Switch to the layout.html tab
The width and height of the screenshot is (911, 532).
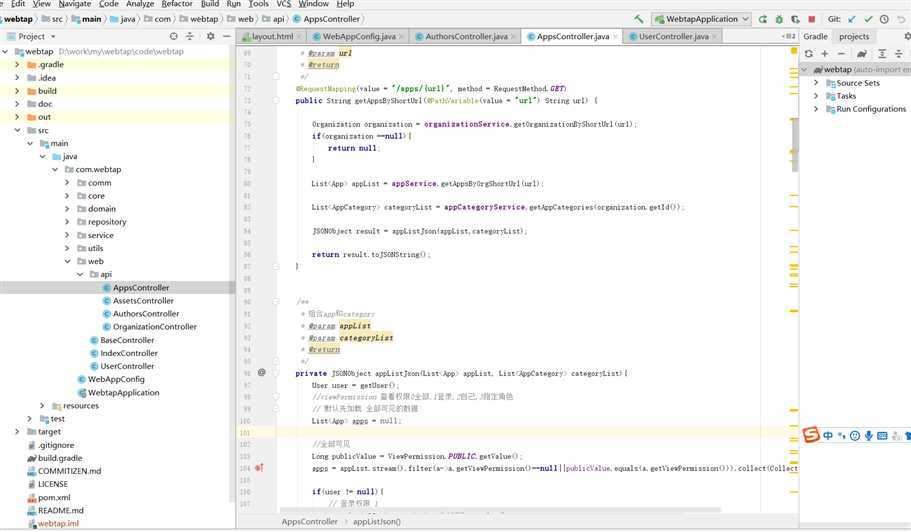(x=272, y=36)
